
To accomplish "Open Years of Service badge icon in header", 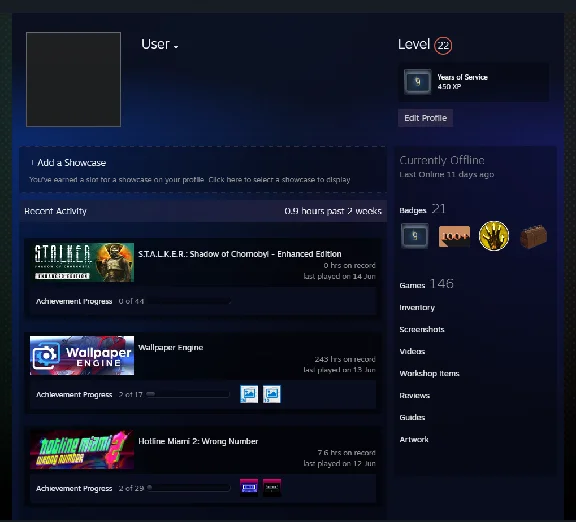I will (418, 82).
